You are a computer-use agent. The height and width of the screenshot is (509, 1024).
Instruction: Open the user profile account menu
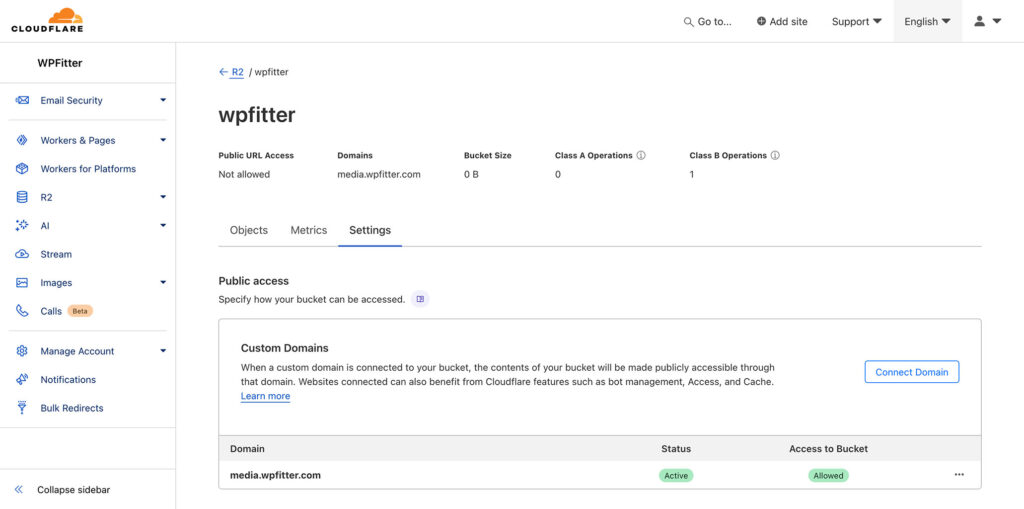[x=987, y=21]
